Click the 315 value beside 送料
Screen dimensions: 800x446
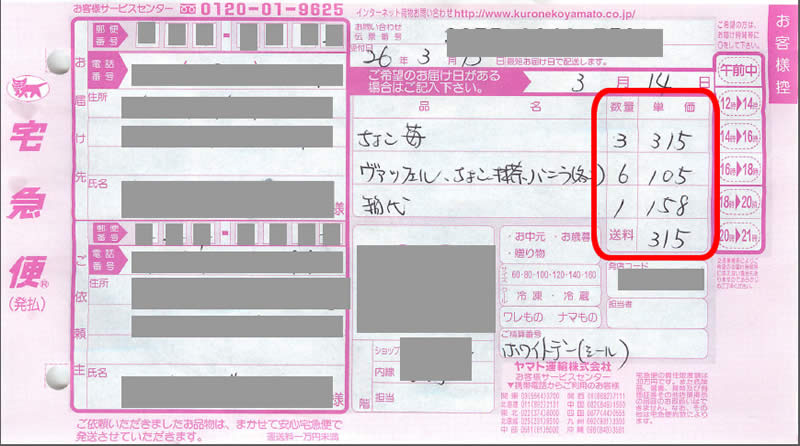click(x=669, y=238)
